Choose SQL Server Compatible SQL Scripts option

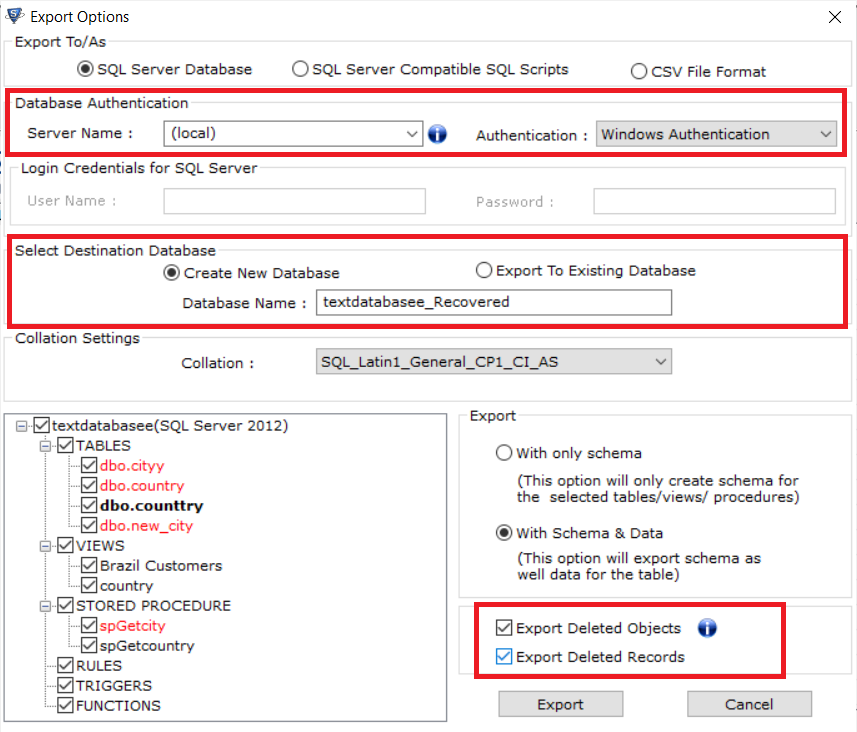pyautogui.click(x=300, y=69)
